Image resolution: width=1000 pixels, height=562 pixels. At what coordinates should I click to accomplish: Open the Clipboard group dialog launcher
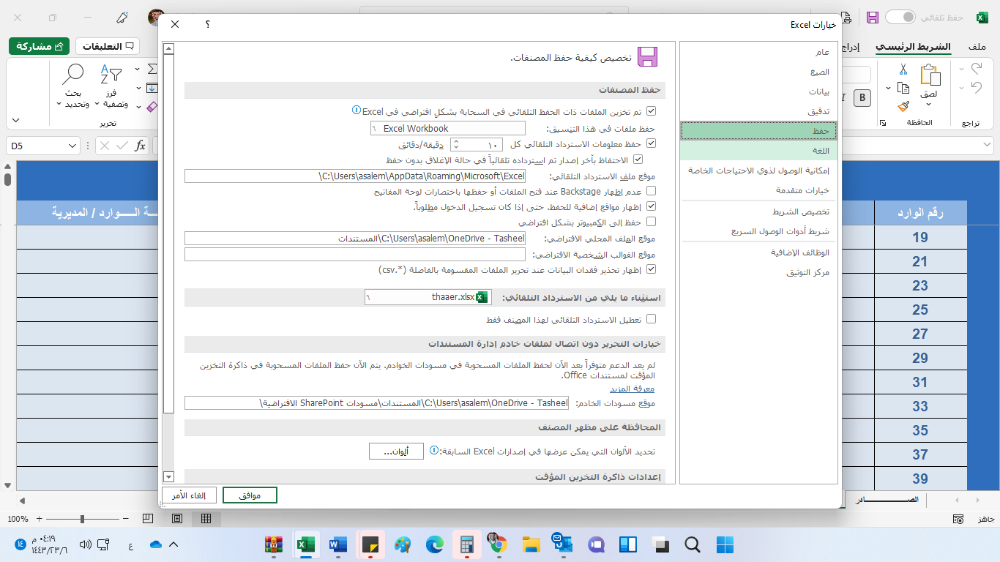click(883, 123)
